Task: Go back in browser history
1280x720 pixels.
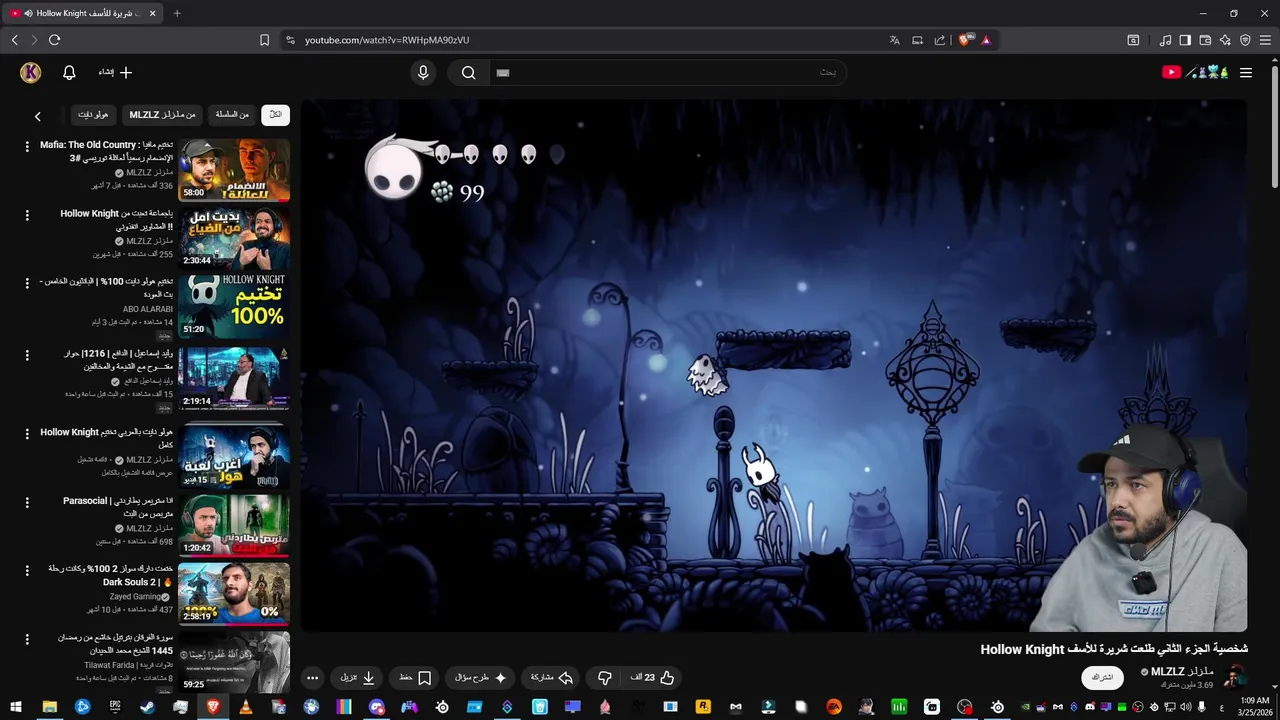Action: (14, 40)
